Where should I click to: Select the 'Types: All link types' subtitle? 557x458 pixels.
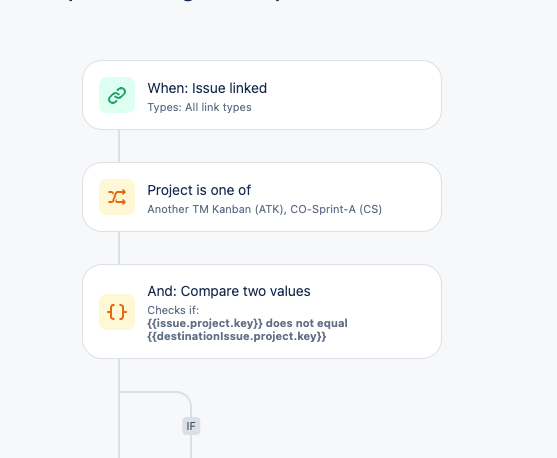coord(199,107)
